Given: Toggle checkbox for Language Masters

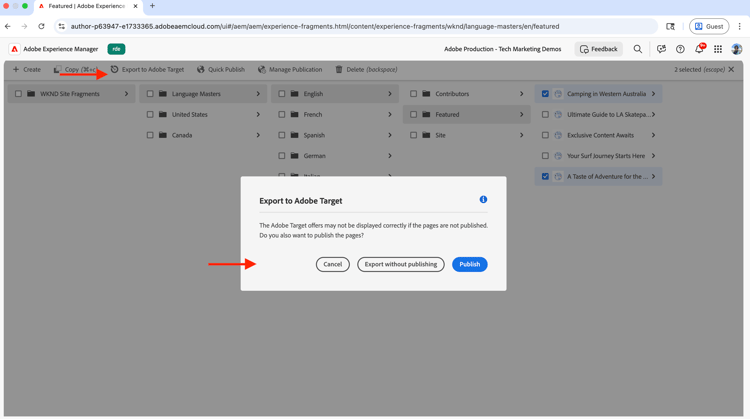Looking at the screenshot, I should point(150,94).
